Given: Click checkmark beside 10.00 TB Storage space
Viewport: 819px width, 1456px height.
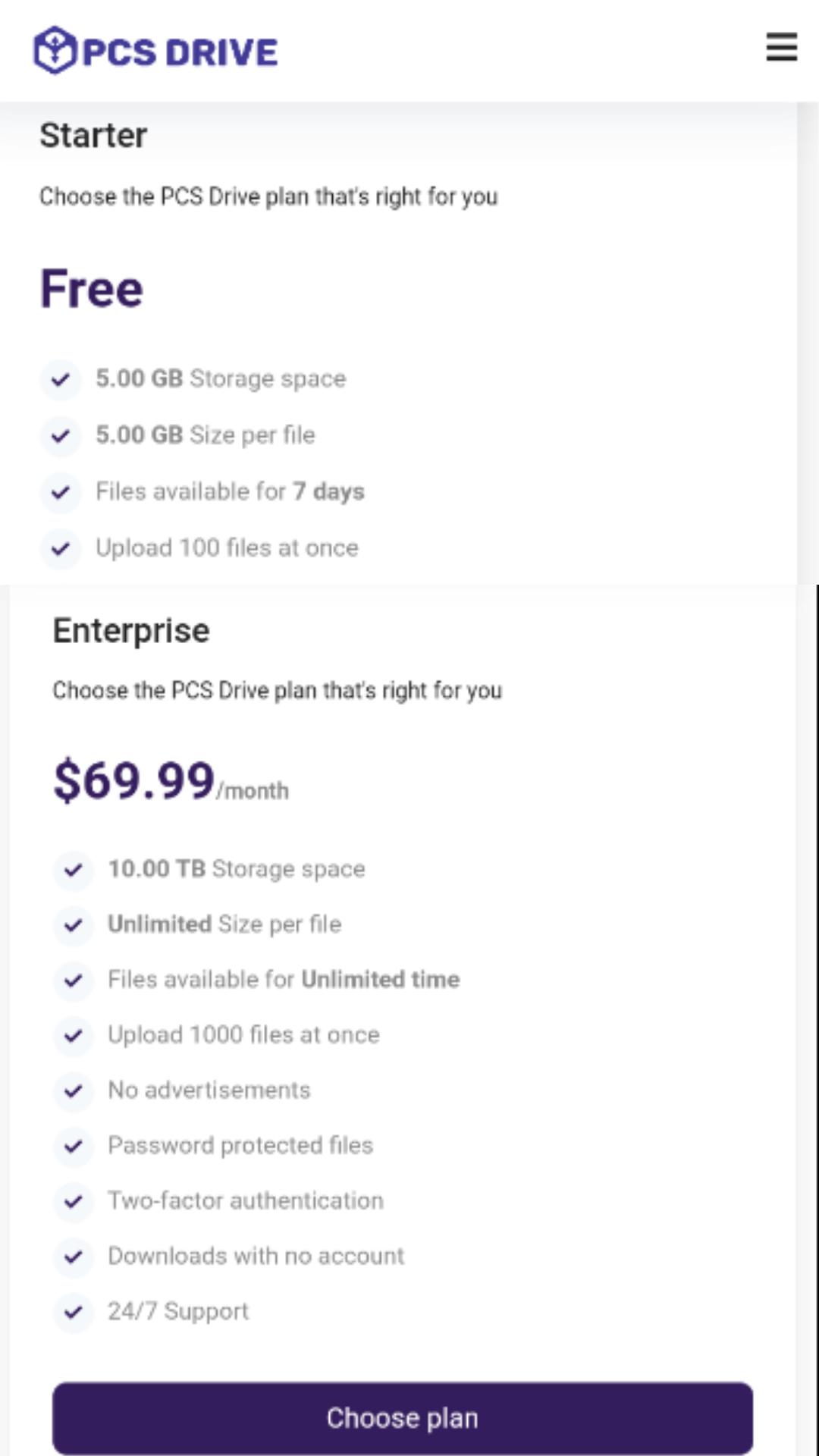Looking at the screenshot, I should (x=74, y=870).
